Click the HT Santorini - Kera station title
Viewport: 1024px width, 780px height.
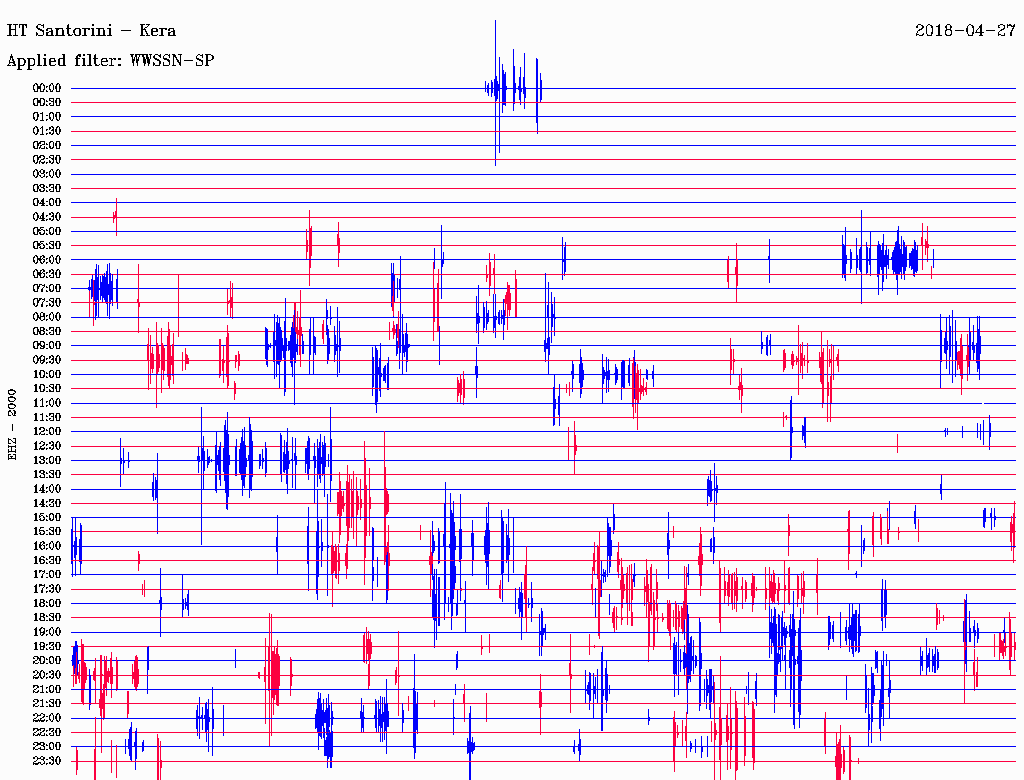[91, 30]
